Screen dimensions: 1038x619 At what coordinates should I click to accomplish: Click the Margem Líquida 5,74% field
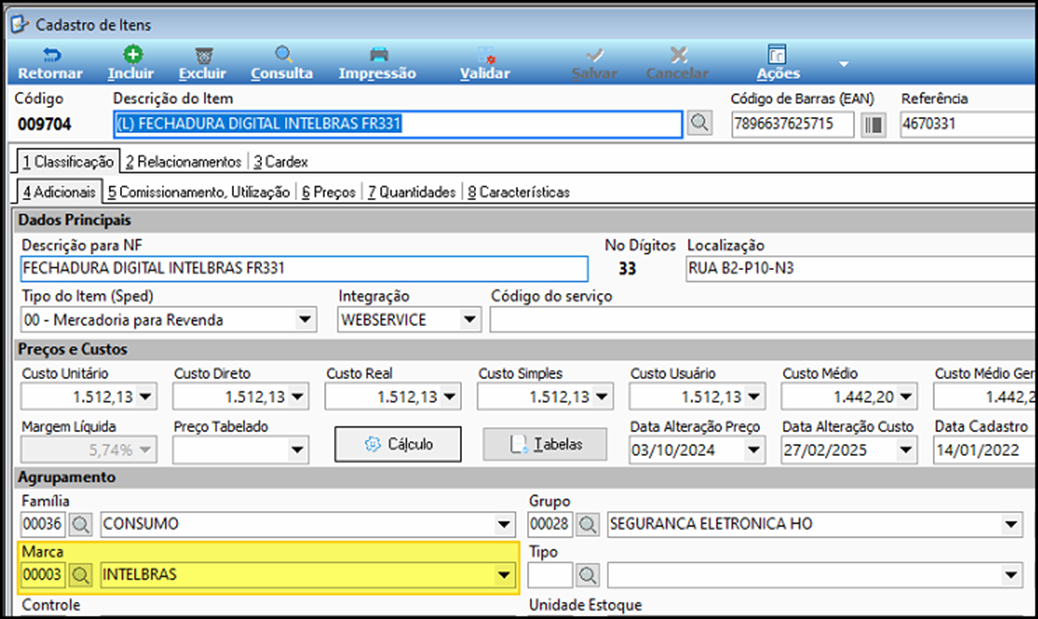click(x=89, y=450)
